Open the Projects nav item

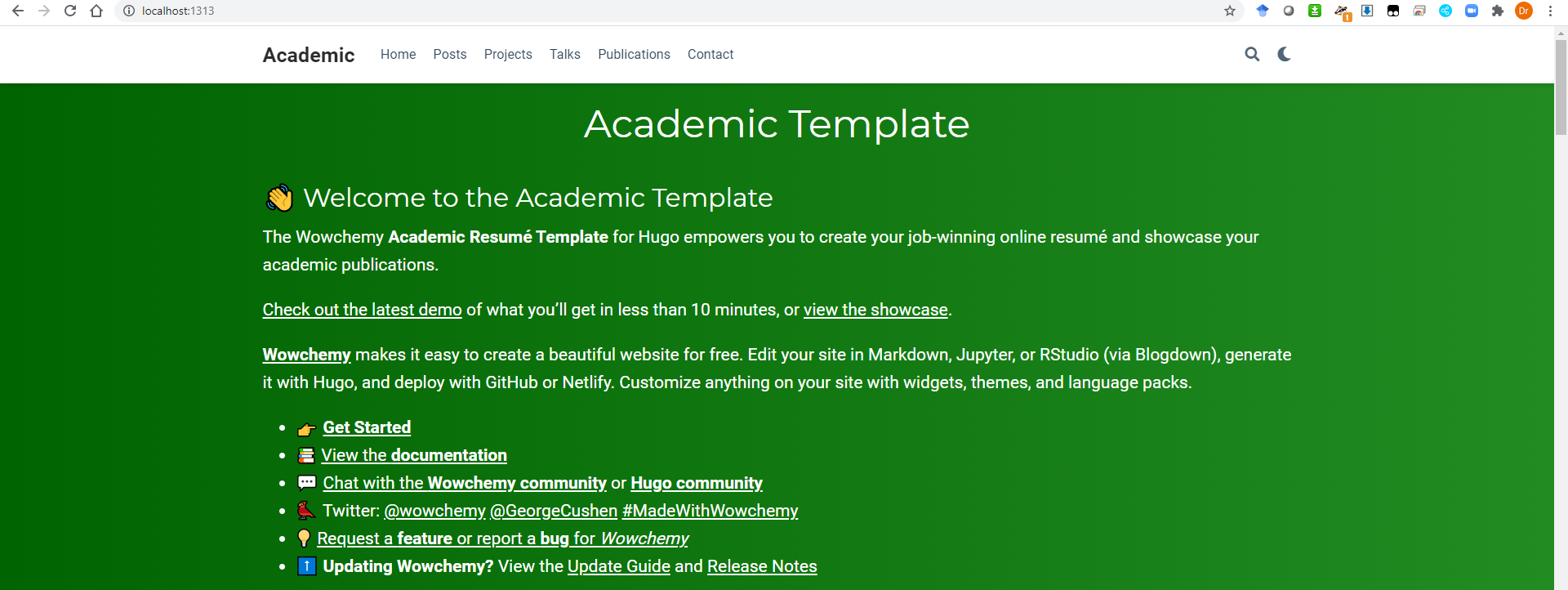tap(508, 54)
